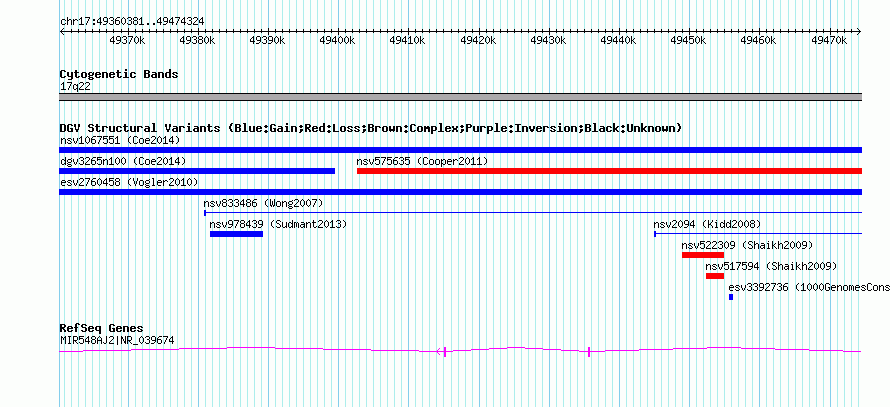Screen dimensions: 890x407
Task: Click the magenta MIR548AJ2 gene line
Action: point(460,351)
